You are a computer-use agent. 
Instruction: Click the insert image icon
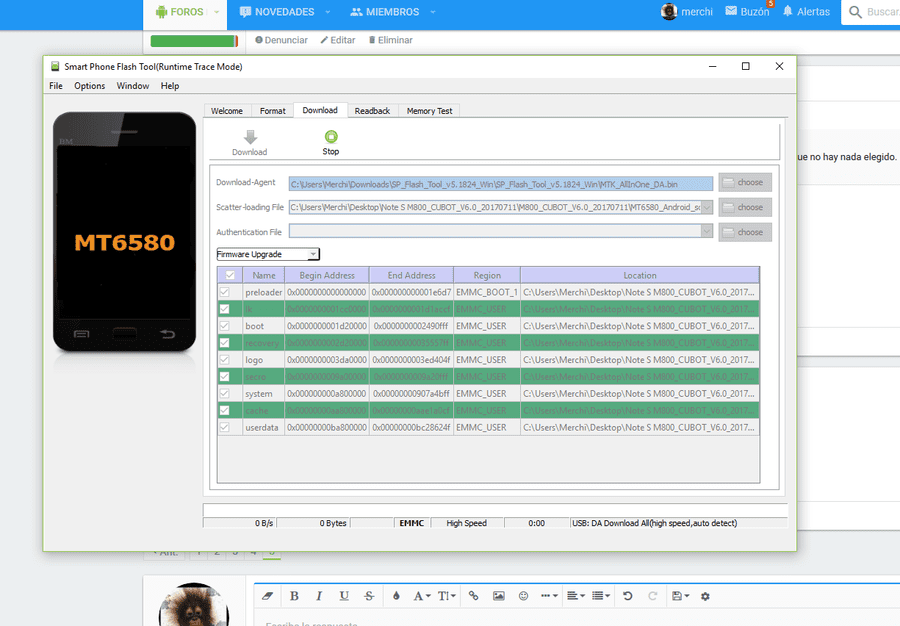click(499, 596)
